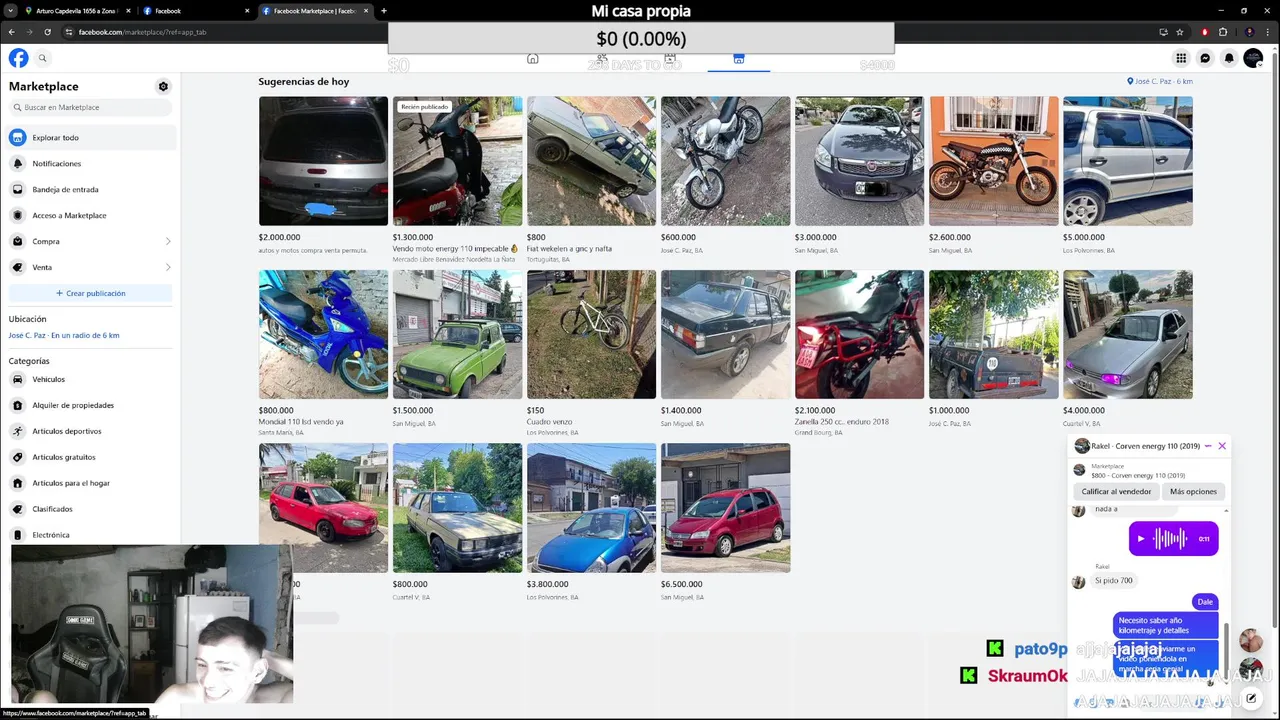
Task: Click the Marketplace tab icon in the top nav
Action: (738, 59)
